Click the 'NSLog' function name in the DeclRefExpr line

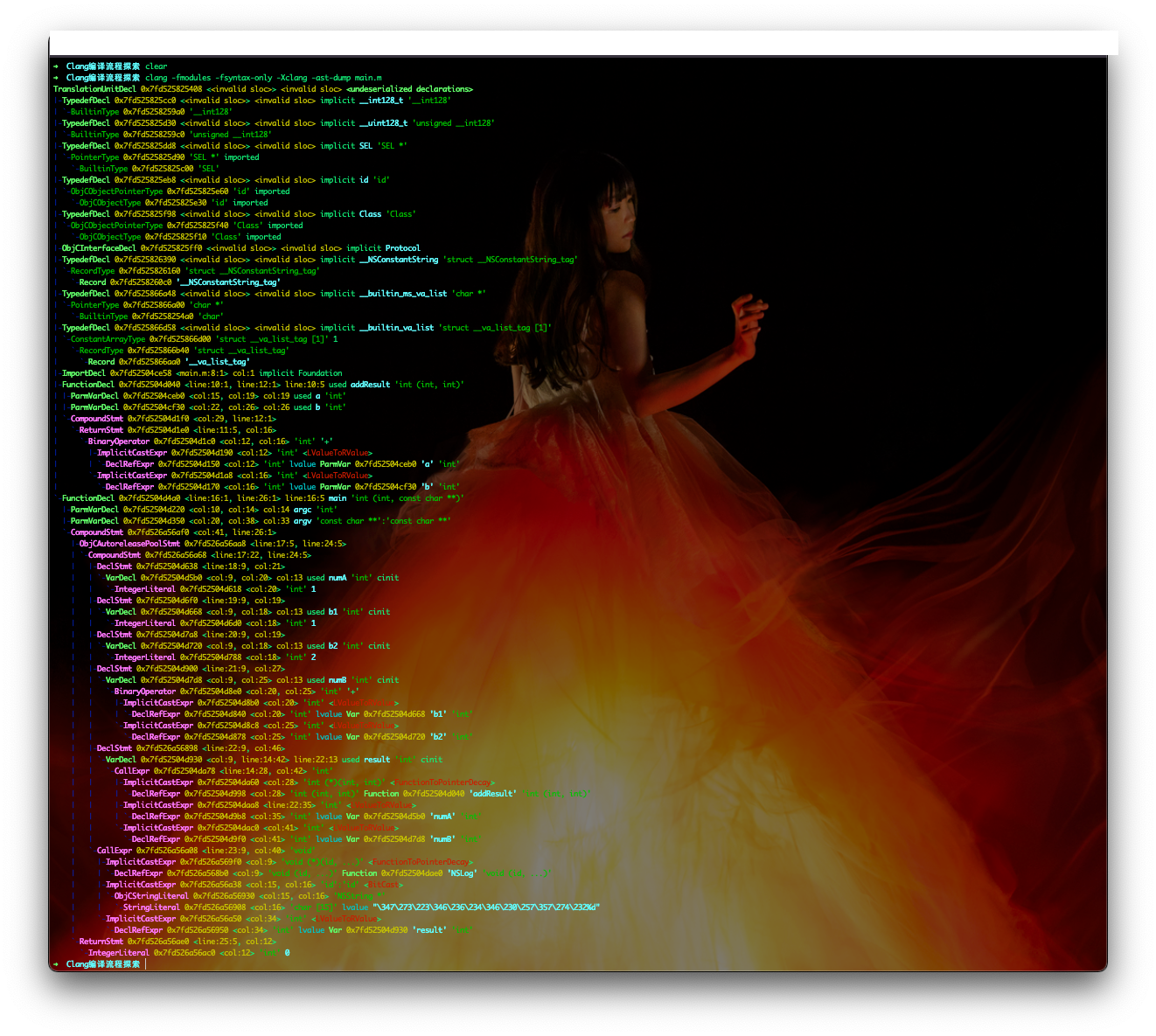pyautogui.click(x=462, y=873)
